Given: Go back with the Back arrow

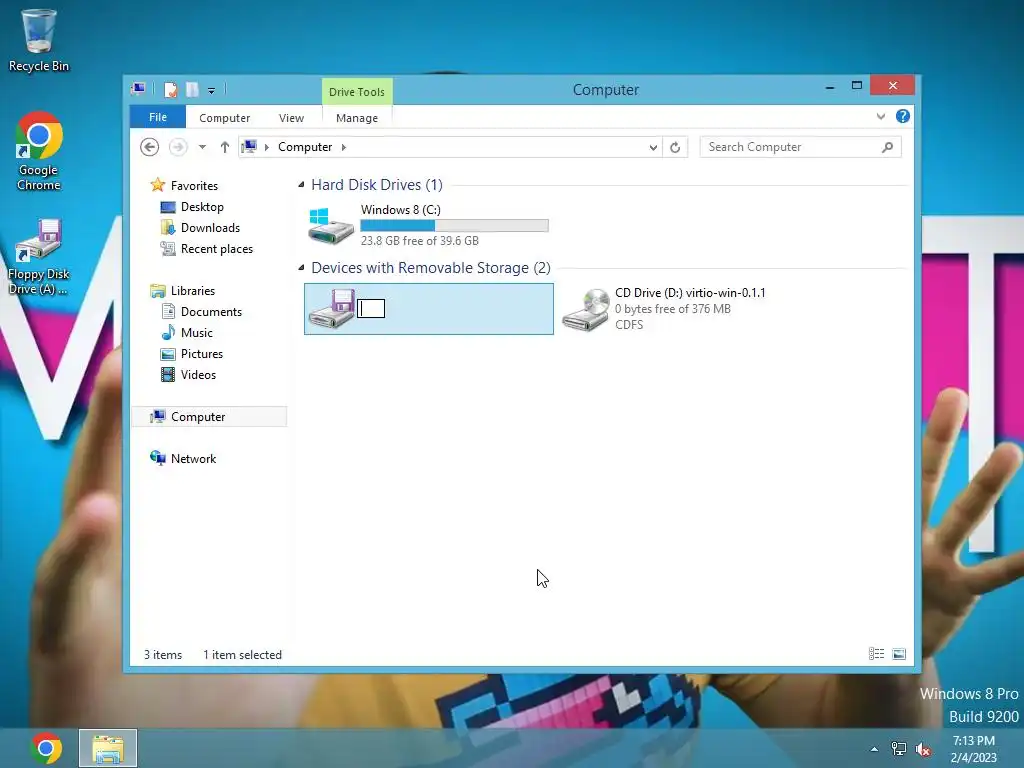Looking at the screenshot, I should tap(150, 147).
